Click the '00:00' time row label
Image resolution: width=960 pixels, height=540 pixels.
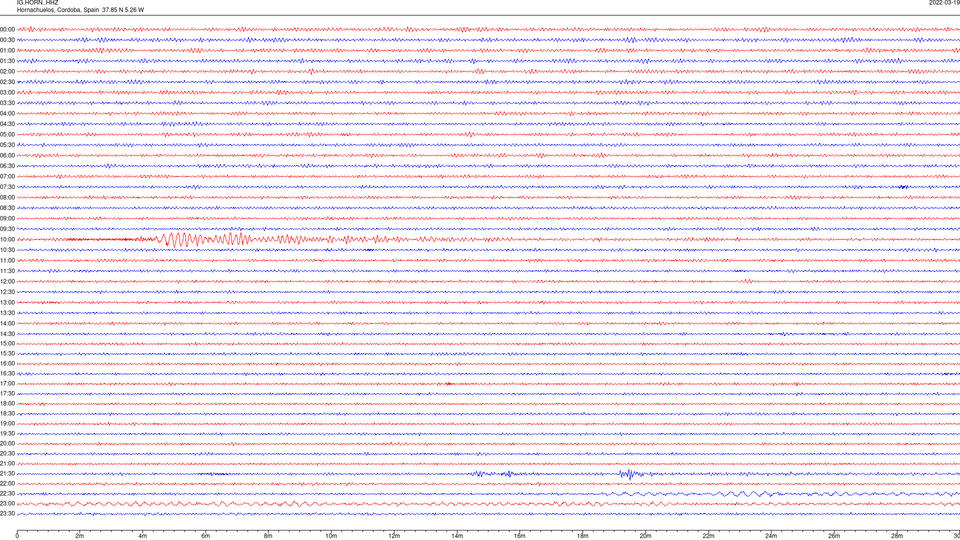coord(7,29)
